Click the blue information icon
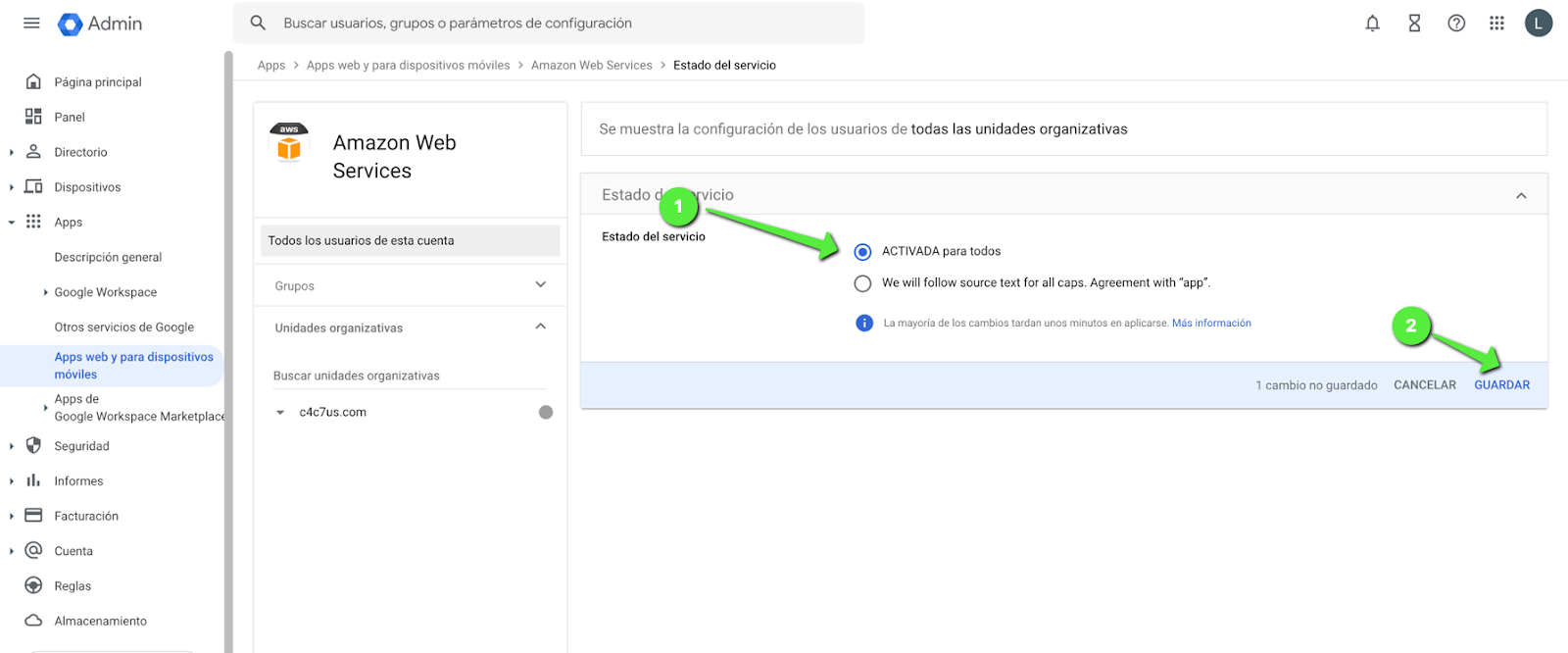The width and height of the screenshot is (1568, 653). tap(864, 323)
